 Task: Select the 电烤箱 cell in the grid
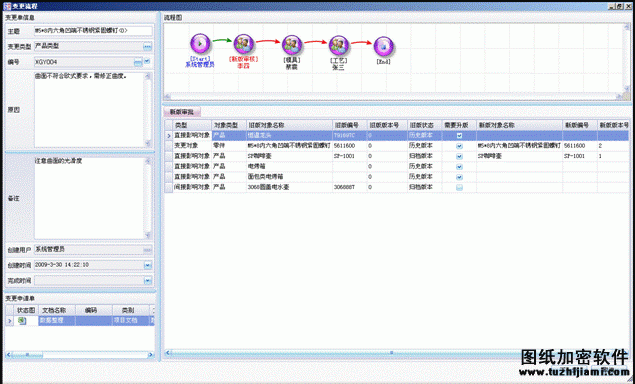tap(289, 166)
